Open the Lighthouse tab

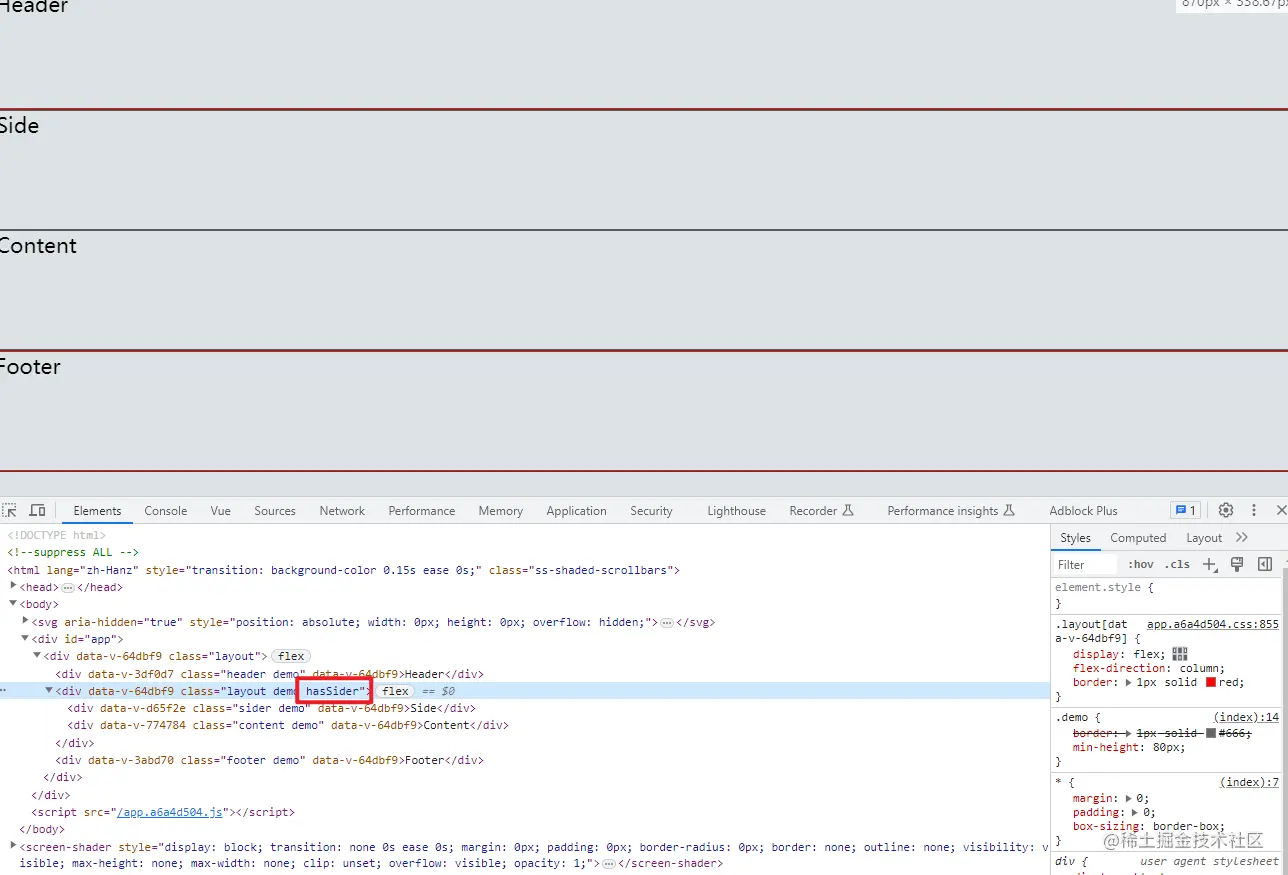[737, 510]
